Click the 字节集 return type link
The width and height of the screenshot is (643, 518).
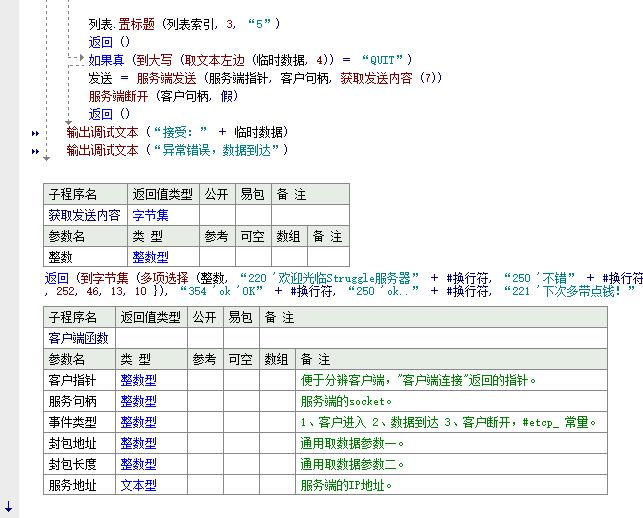(151, 215)
